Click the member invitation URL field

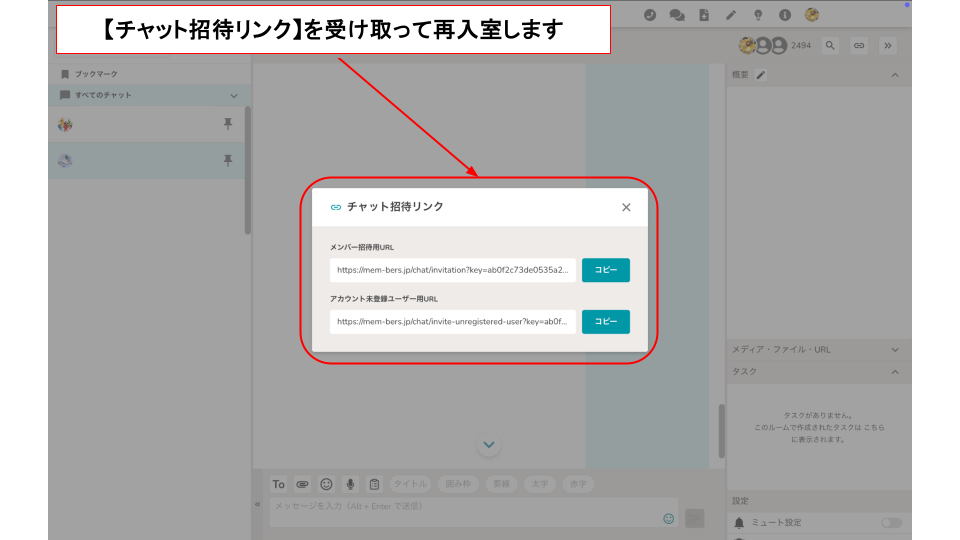click(452, 270)
